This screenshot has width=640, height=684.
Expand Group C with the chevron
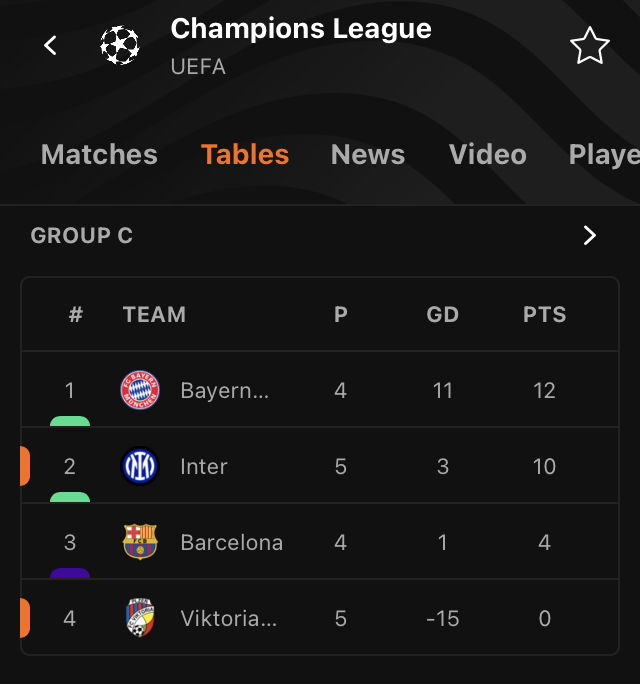click(x=589, y=236)
